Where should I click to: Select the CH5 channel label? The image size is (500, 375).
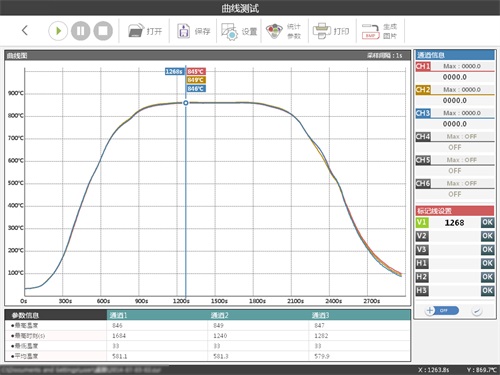coord(423,160)
